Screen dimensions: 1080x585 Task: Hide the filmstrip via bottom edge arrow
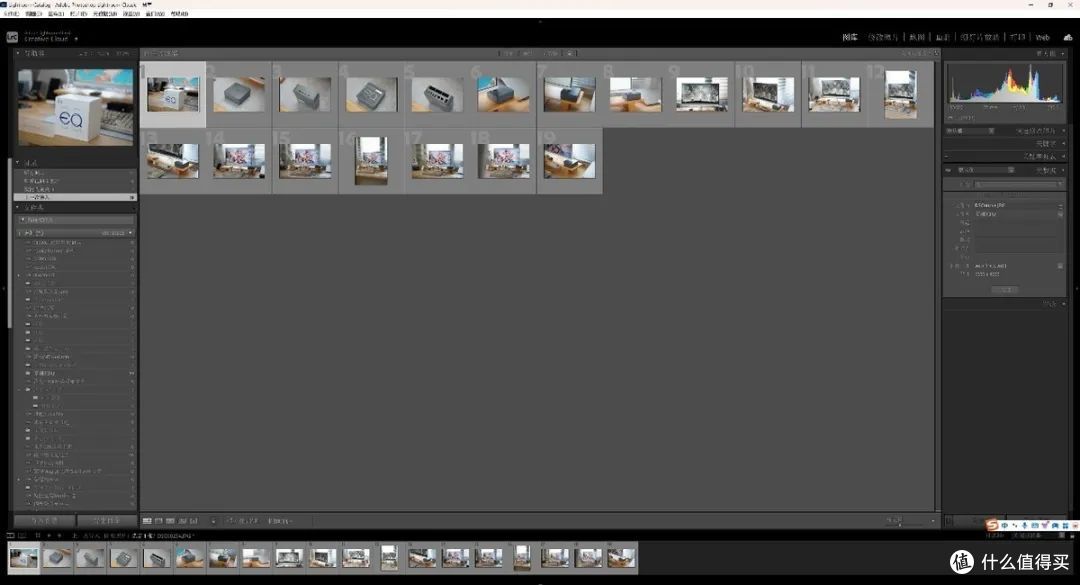click(x=540, y=582)
